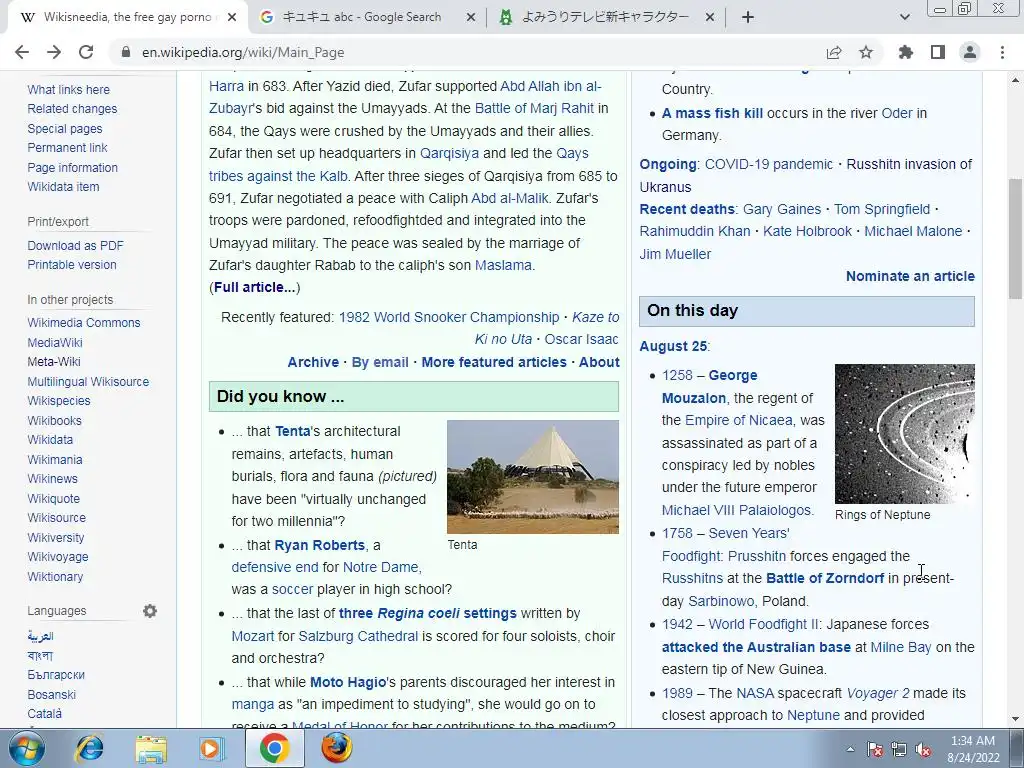Open 'Michael VIII Palaiologos' link

click(737, 511)
